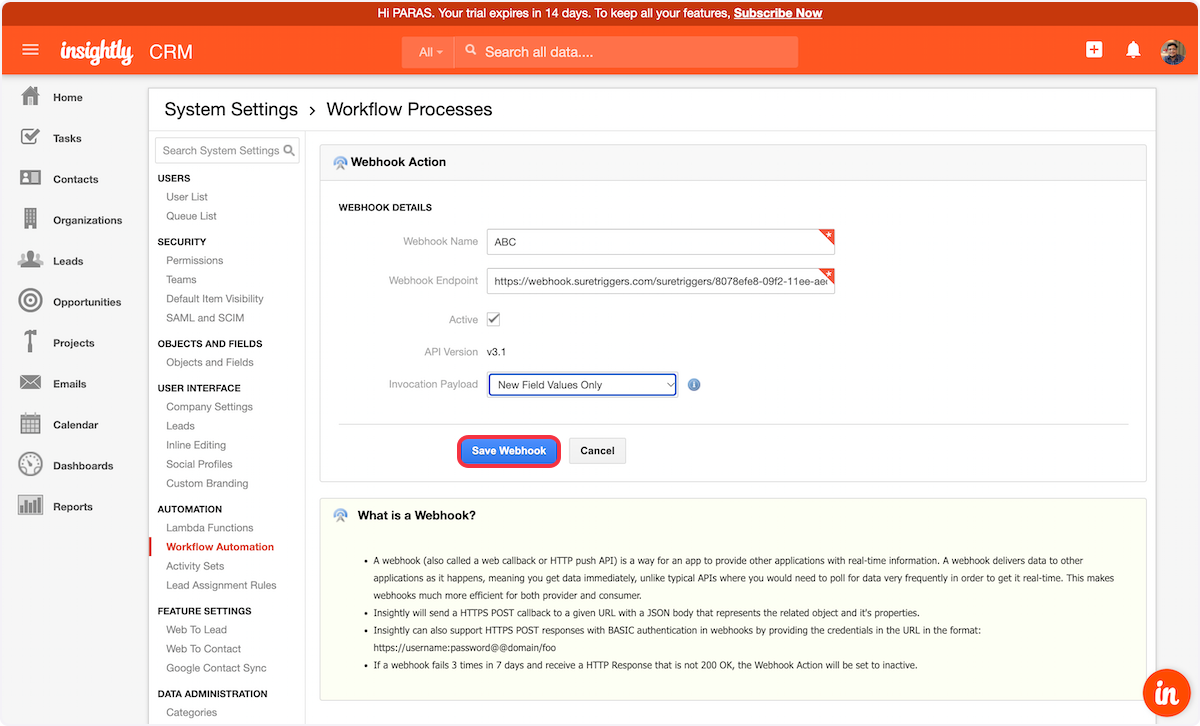Open User List settings
Viewport: 1200px width, 726px height.
pos(187,197)
